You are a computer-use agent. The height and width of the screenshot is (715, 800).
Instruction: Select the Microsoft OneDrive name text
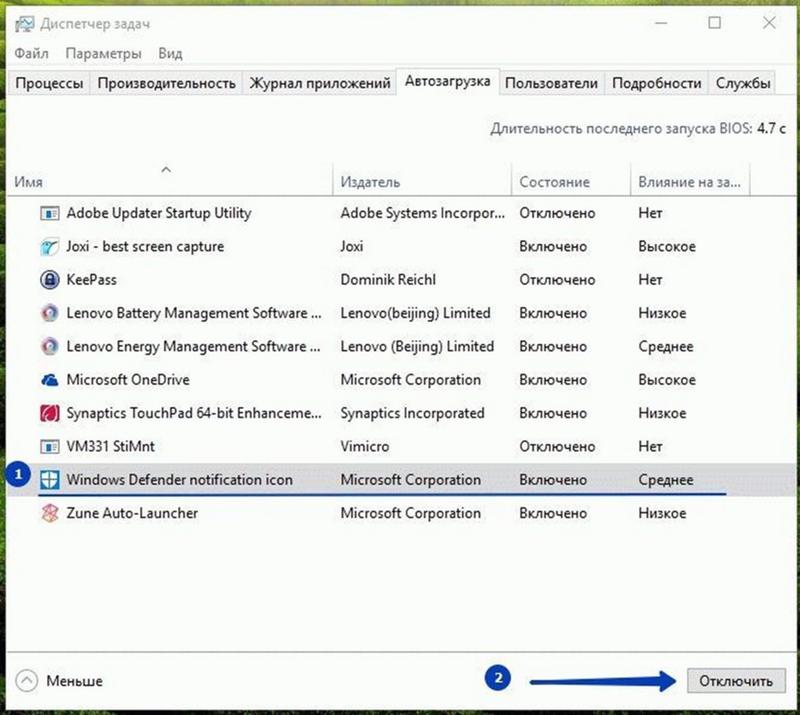(128, 380)
